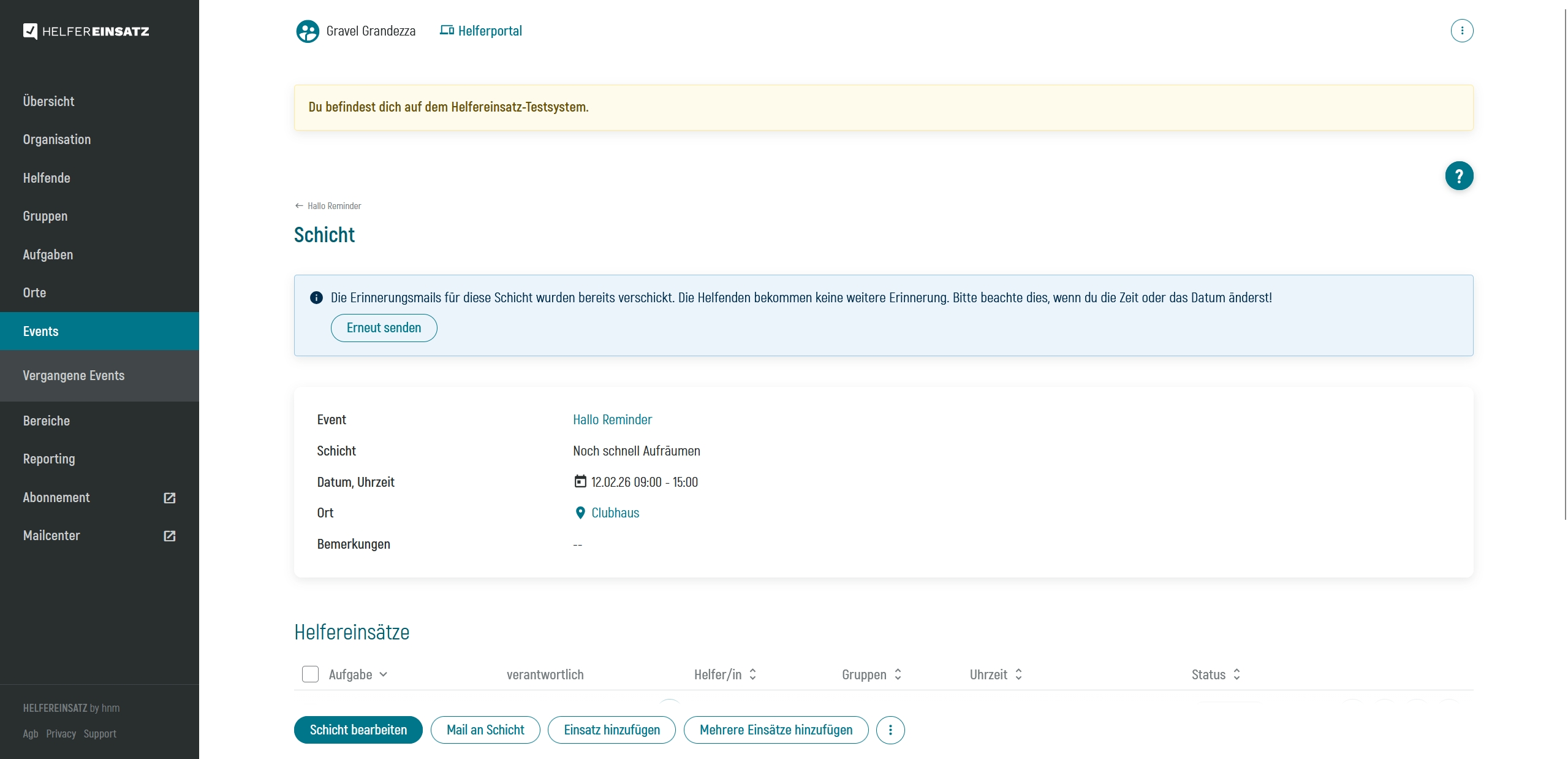Navigate to Reporting in sidebar
Image resolution: width=1568 pixels, height=759 pixels.
(49, 459)
